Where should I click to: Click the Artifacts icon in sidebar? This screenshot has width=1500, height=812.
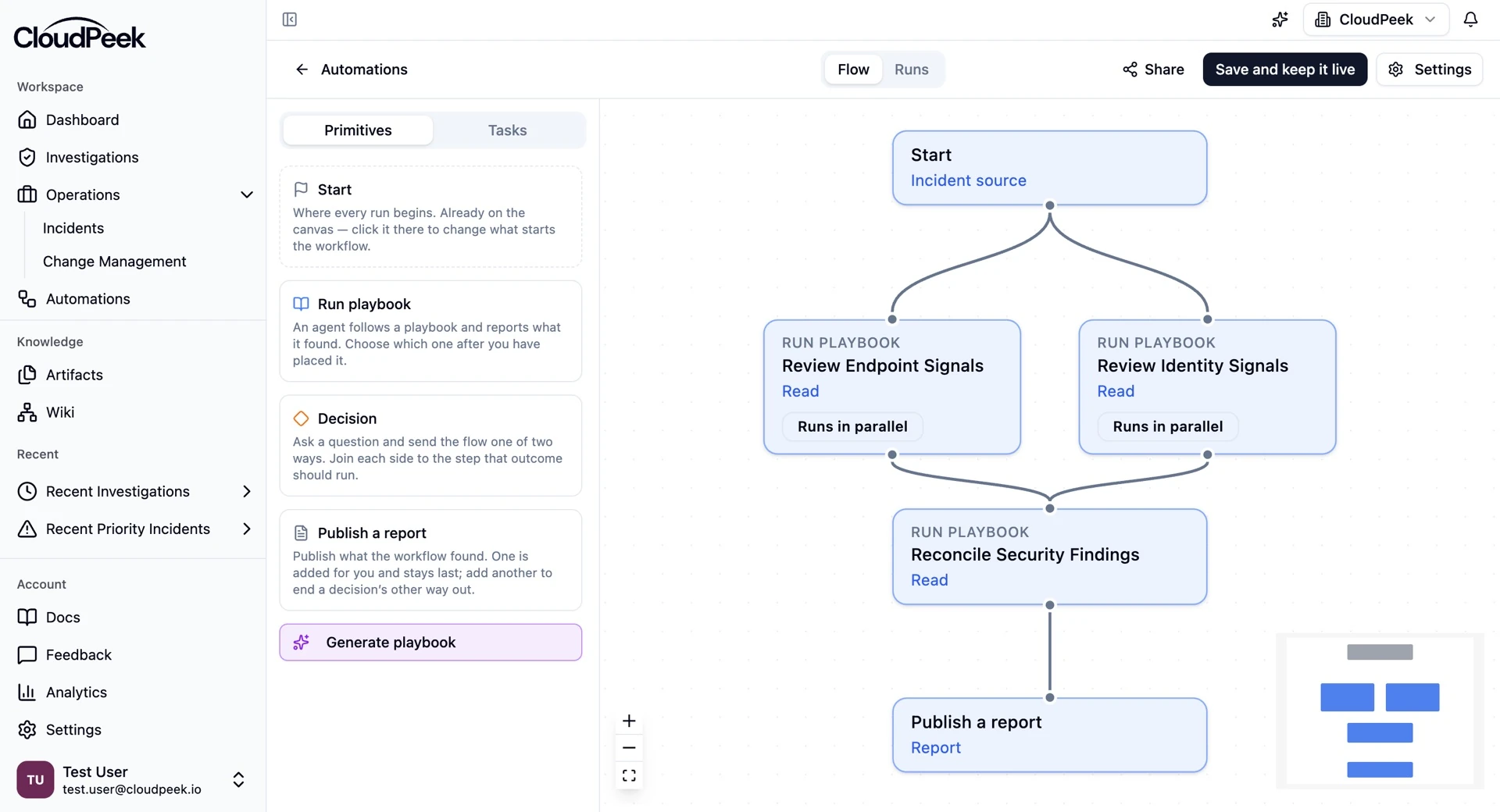(27, 375)
